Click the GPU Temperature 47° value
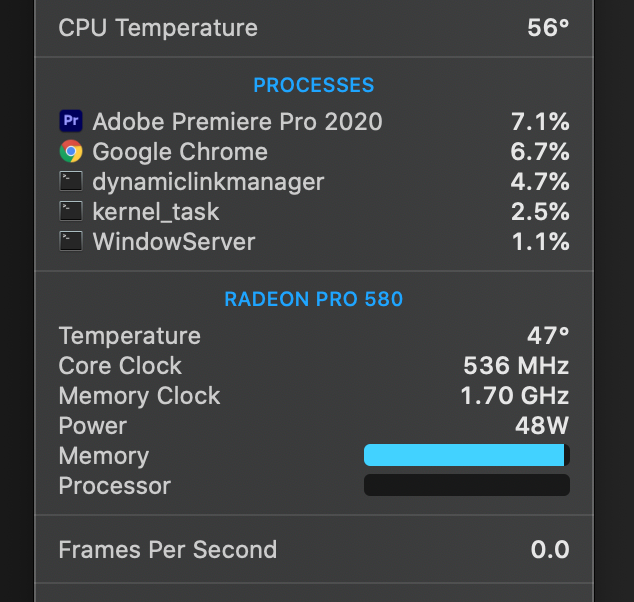 pos(548,336)
